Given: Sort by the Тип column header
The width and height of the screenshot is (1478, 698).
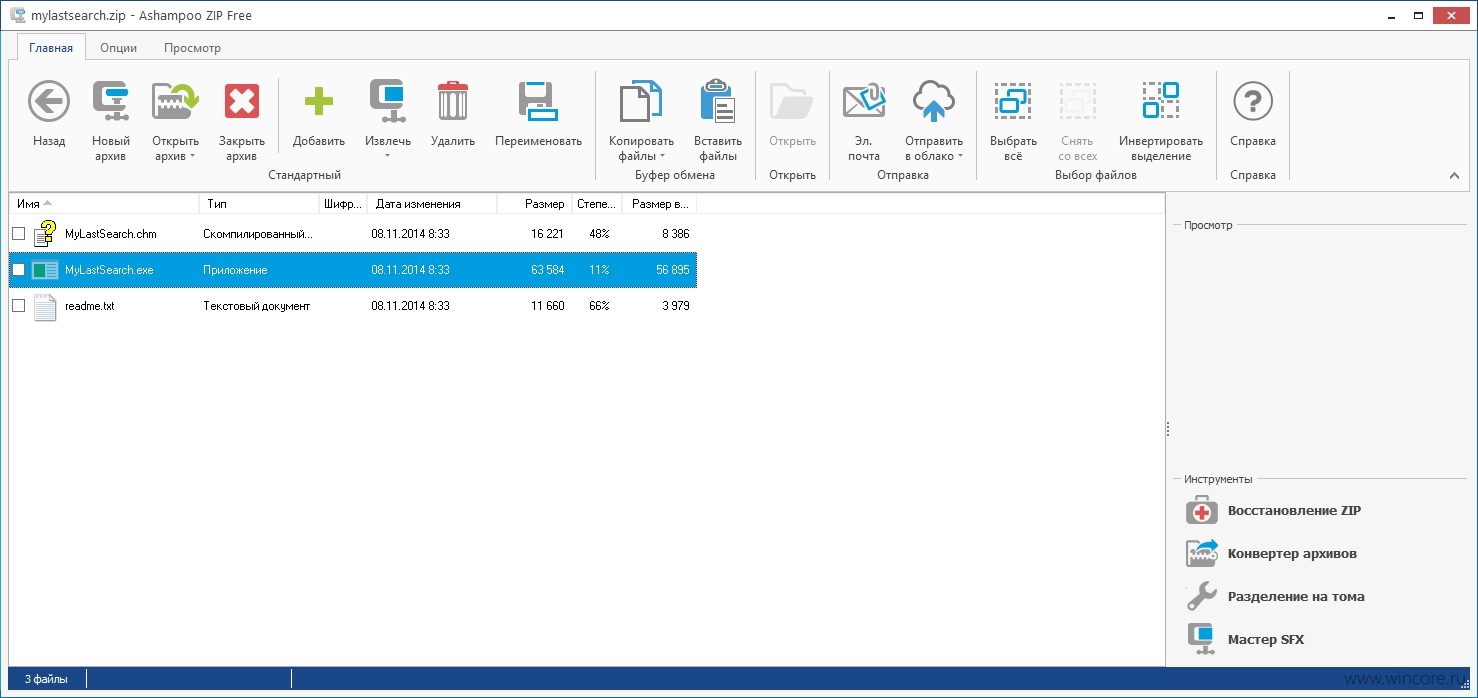Looking at the screenshot, I should coord(259,204).
